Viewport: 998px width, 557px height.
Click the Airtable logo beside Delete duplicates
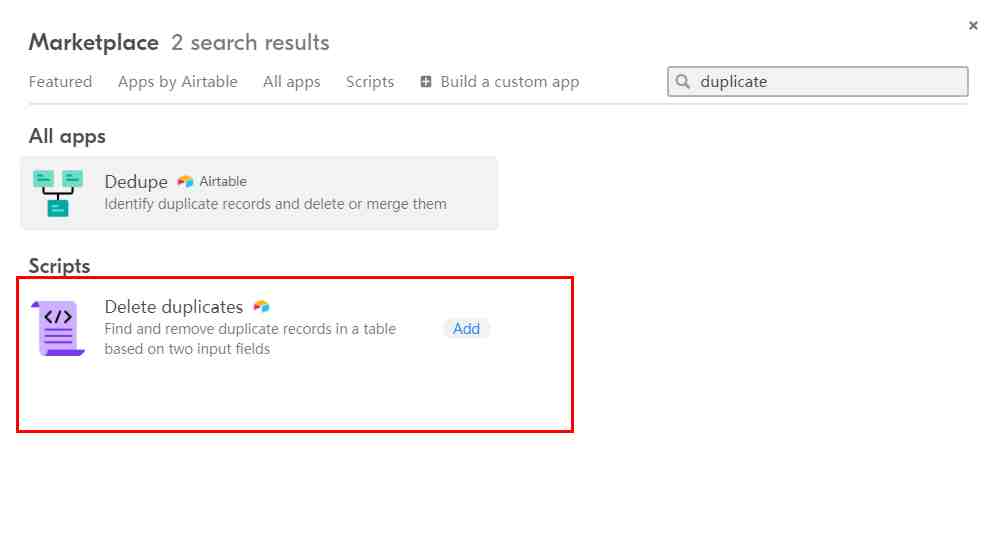(262, 307)
